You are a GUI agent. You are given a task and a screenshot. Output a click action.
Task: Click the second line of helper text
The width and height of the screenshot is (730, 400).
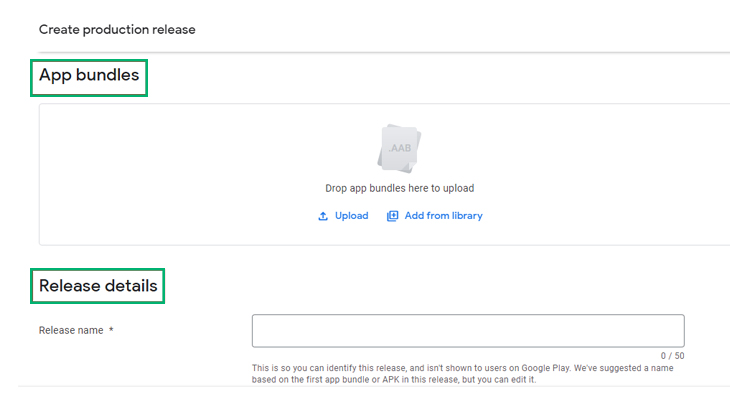pos(394,380)
